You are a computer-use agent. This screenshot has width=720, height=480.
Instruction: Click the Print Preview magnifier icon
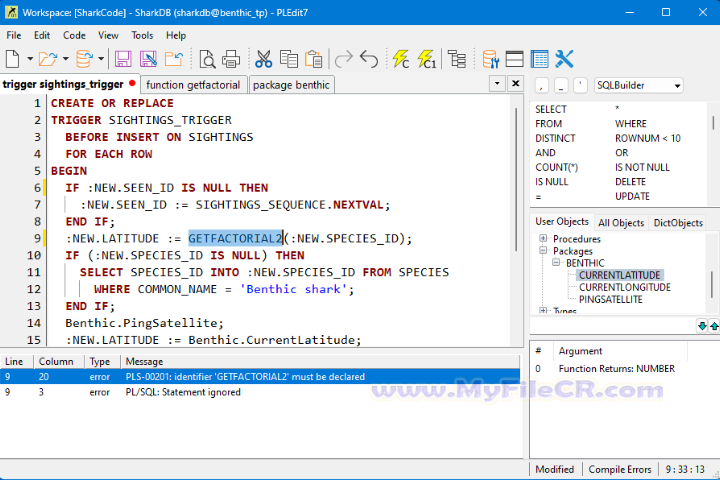tap(207, 59)
